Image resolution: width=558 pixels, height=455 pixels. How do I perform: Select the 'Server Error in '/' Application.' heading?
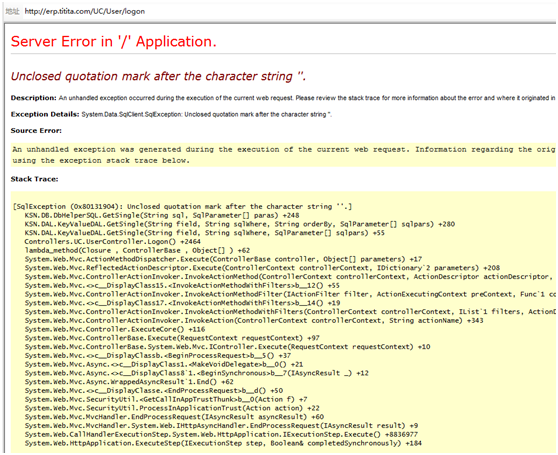tap(114, 42)
